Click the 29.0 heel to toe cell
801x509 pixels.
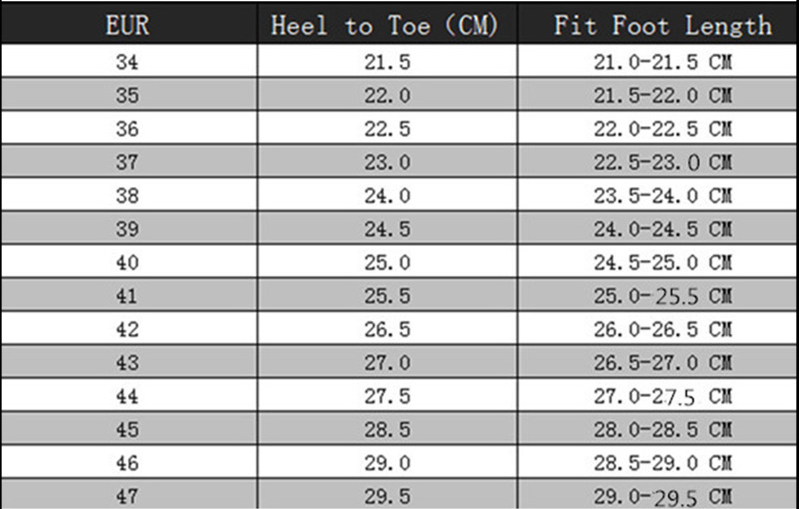[387, 464]
